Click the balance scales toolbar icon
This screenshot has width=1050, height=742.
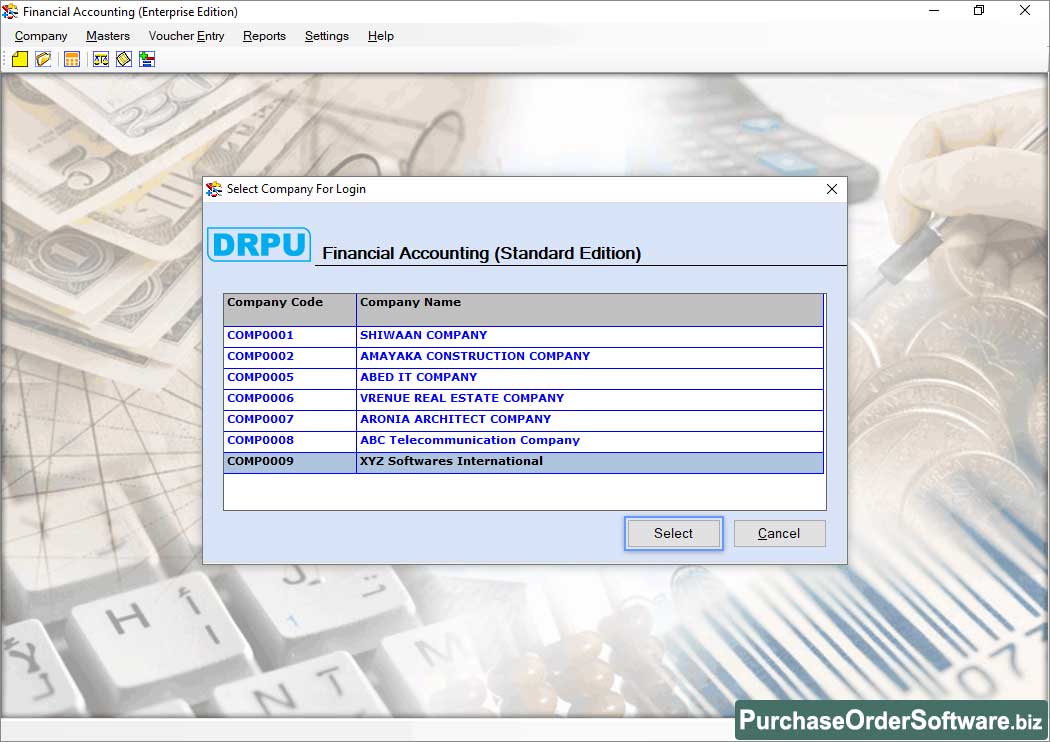(100, 60)
